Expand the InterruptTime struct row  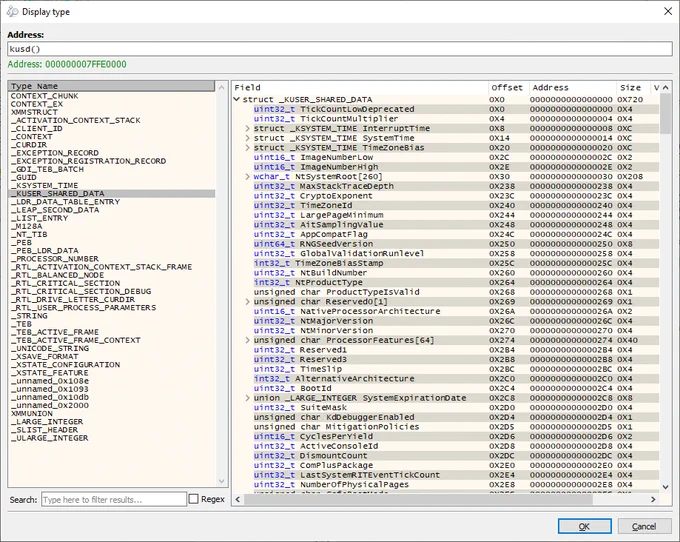click(247, 128)
